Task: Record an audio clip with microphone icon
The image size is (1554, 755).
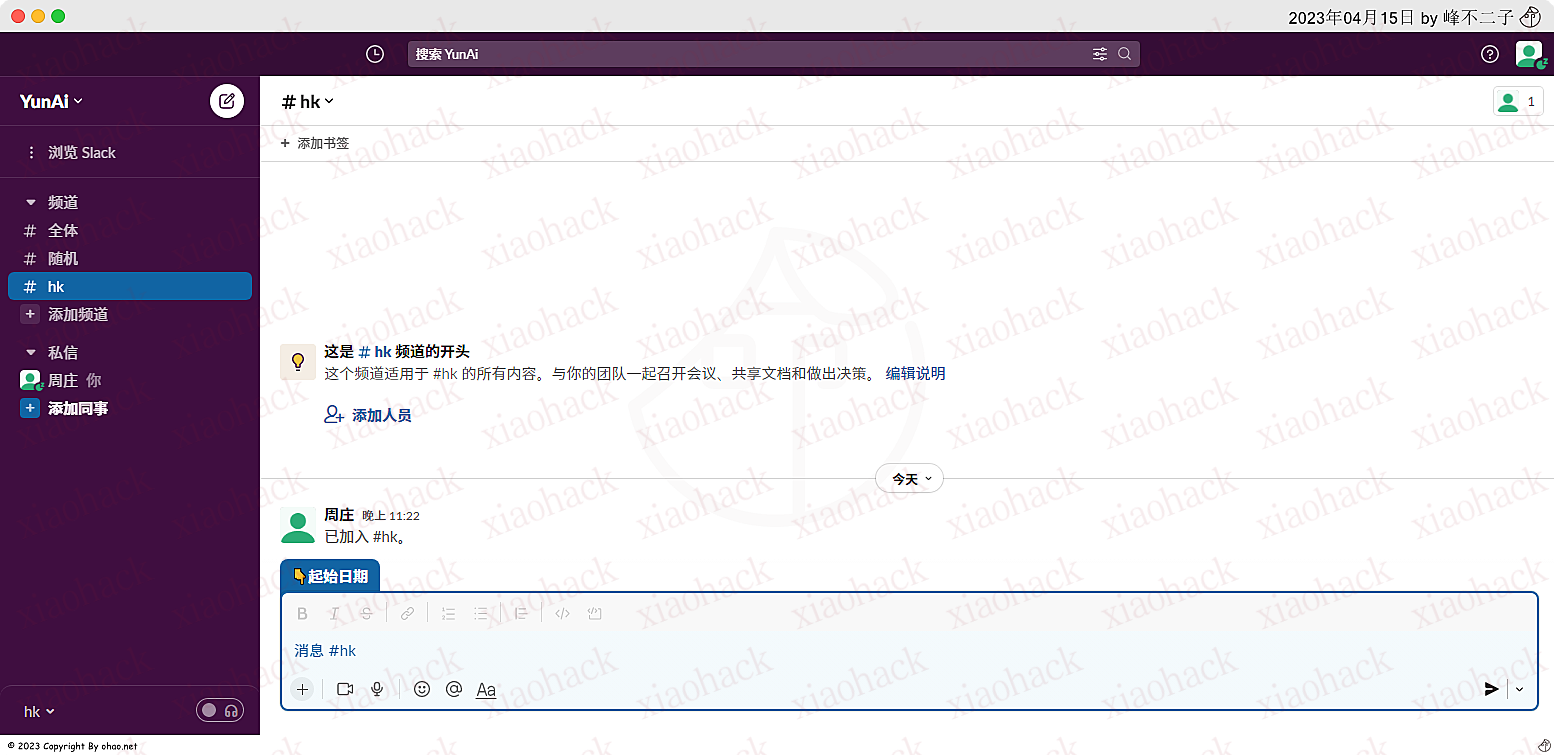Action: tap(377, 689)
